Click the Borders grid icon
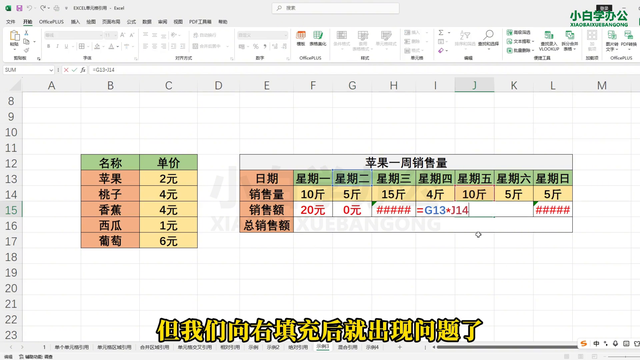 (82, 47)
